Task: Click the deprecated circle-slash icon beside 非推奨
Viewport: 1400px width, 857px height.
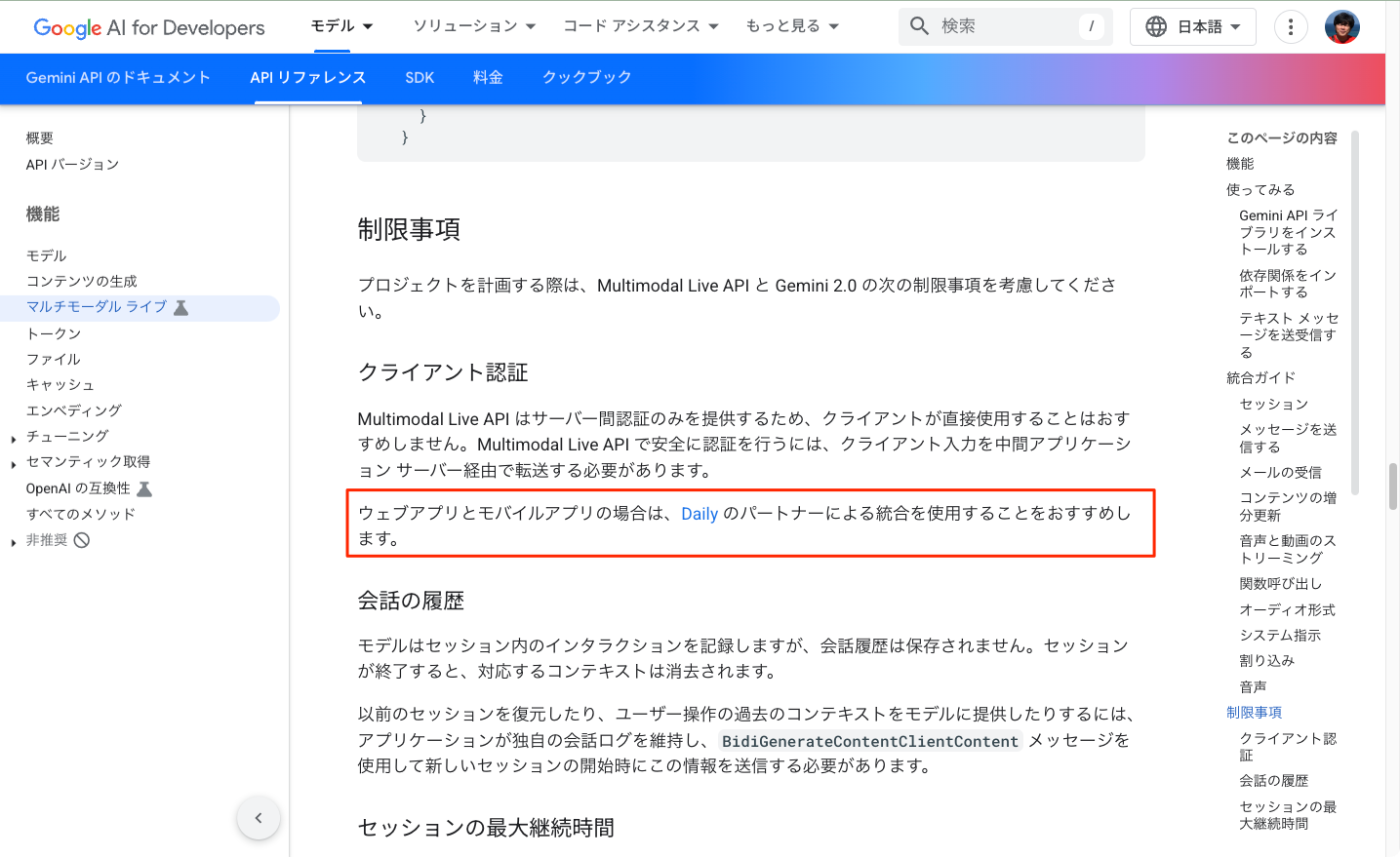Action: pyautogui.click(x=82, y=540)
